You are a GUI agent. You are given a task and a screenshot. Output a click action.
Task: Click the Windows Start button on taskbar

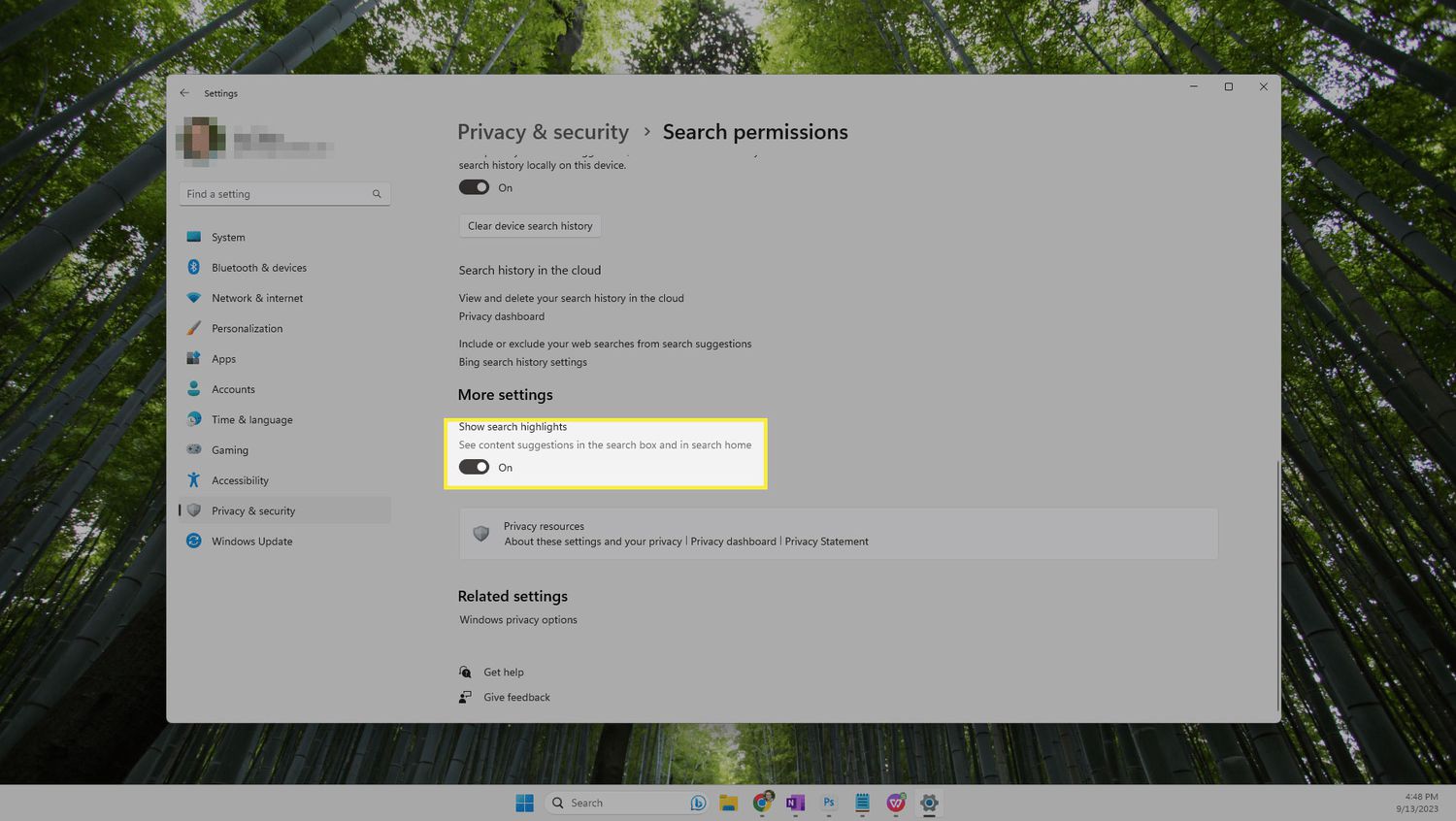(x=524, y=803)
